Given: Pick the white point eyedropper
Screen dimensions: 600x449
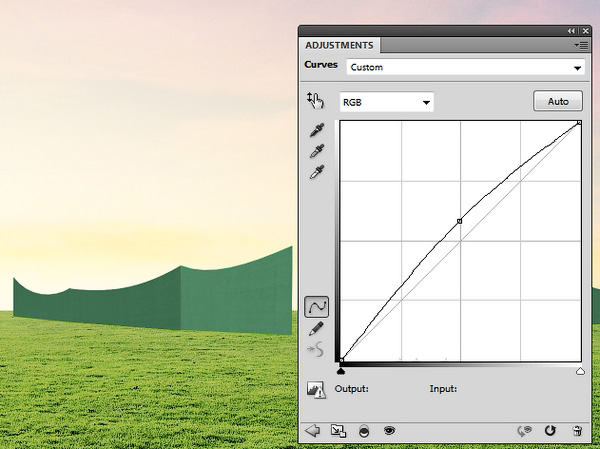Looking at the screenshot, I should (x=317, y=172).
